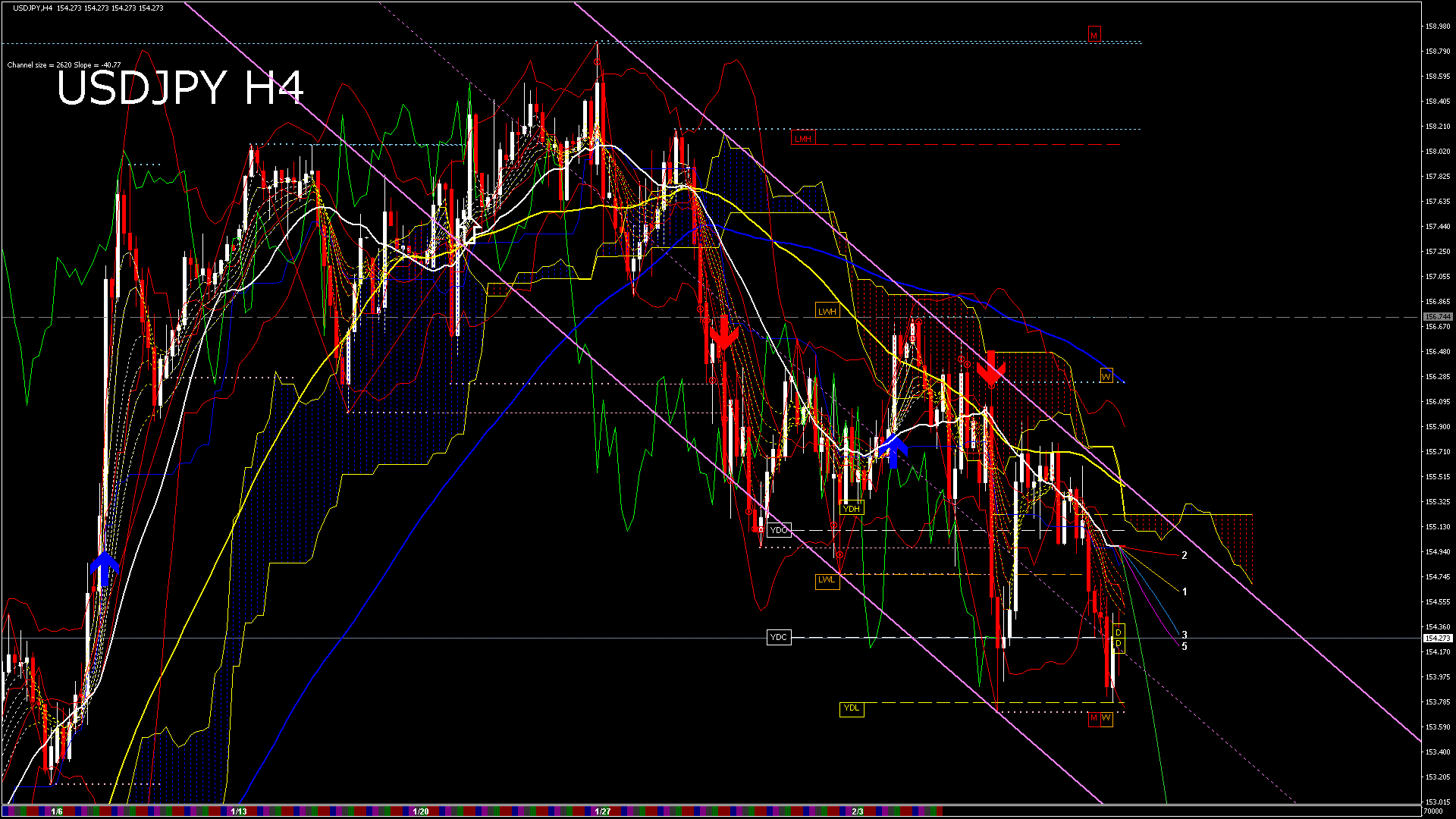Click the 1/20 date on timeline
The height and width of the screenshot is (819, 1456).
(x=421, y=811)
